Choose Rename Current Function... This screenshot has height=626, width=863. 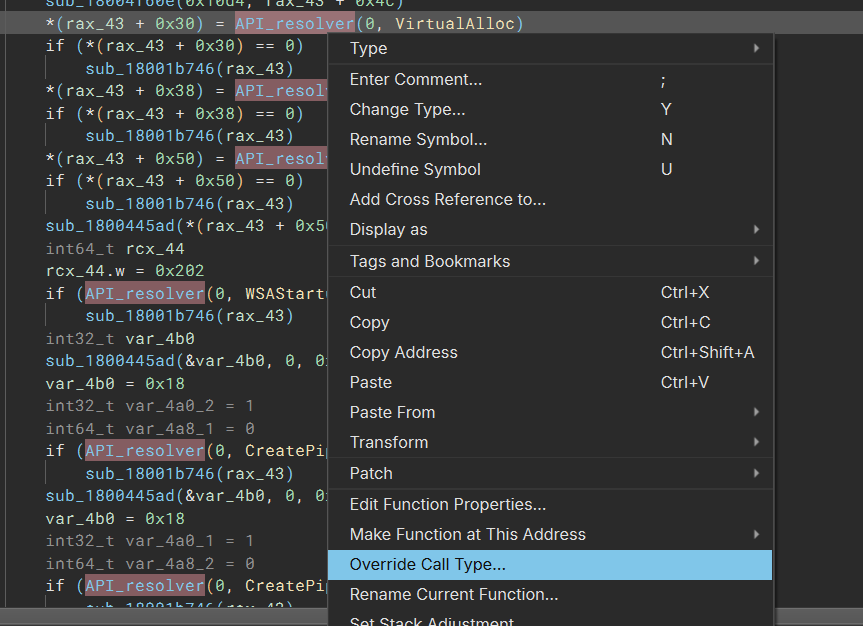tap(550, 595)
